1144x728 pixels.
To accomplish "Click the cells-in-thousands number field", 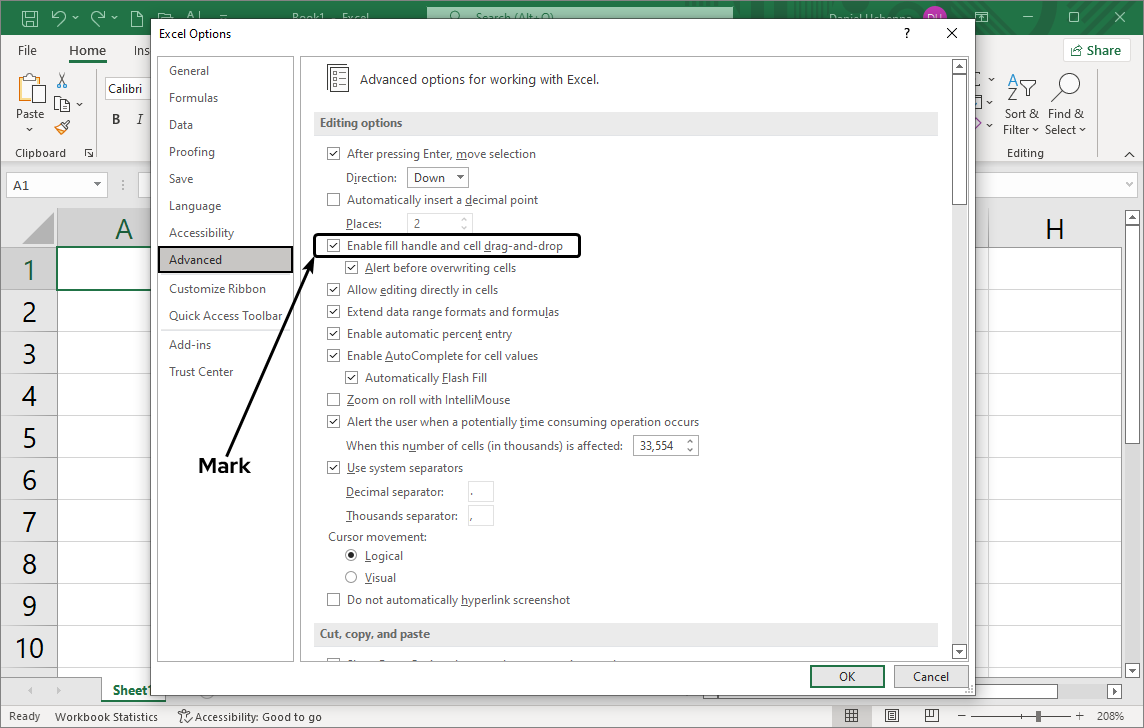I will (658, 446).
